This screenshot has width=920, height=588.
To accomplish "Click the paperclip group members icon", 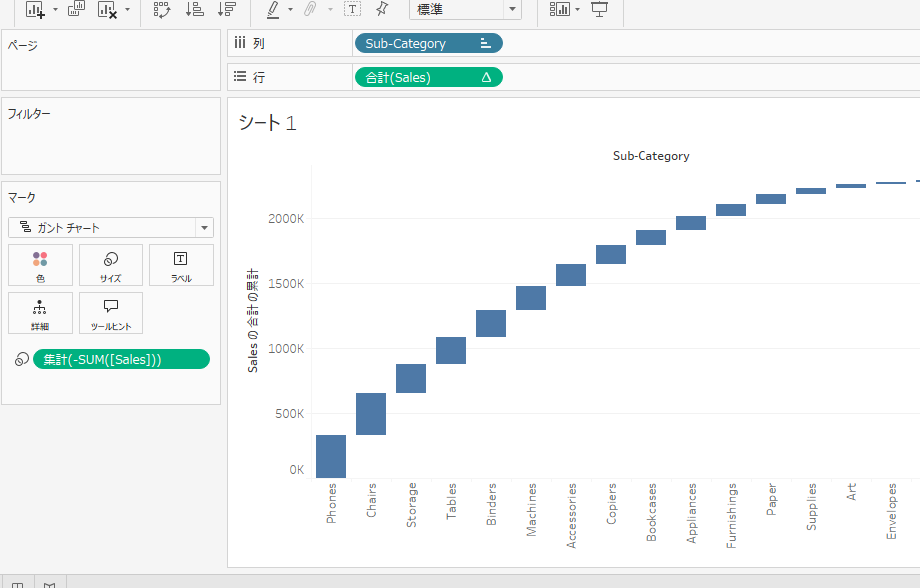I will click(310, 9).
